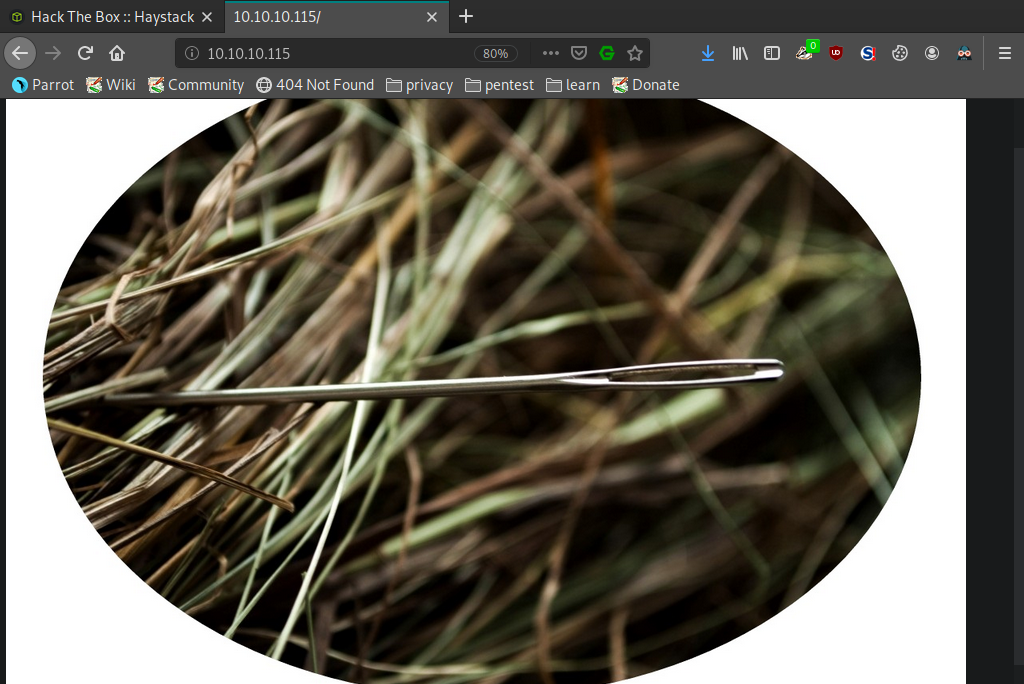Open a new tab with plus button

point(466,16)
